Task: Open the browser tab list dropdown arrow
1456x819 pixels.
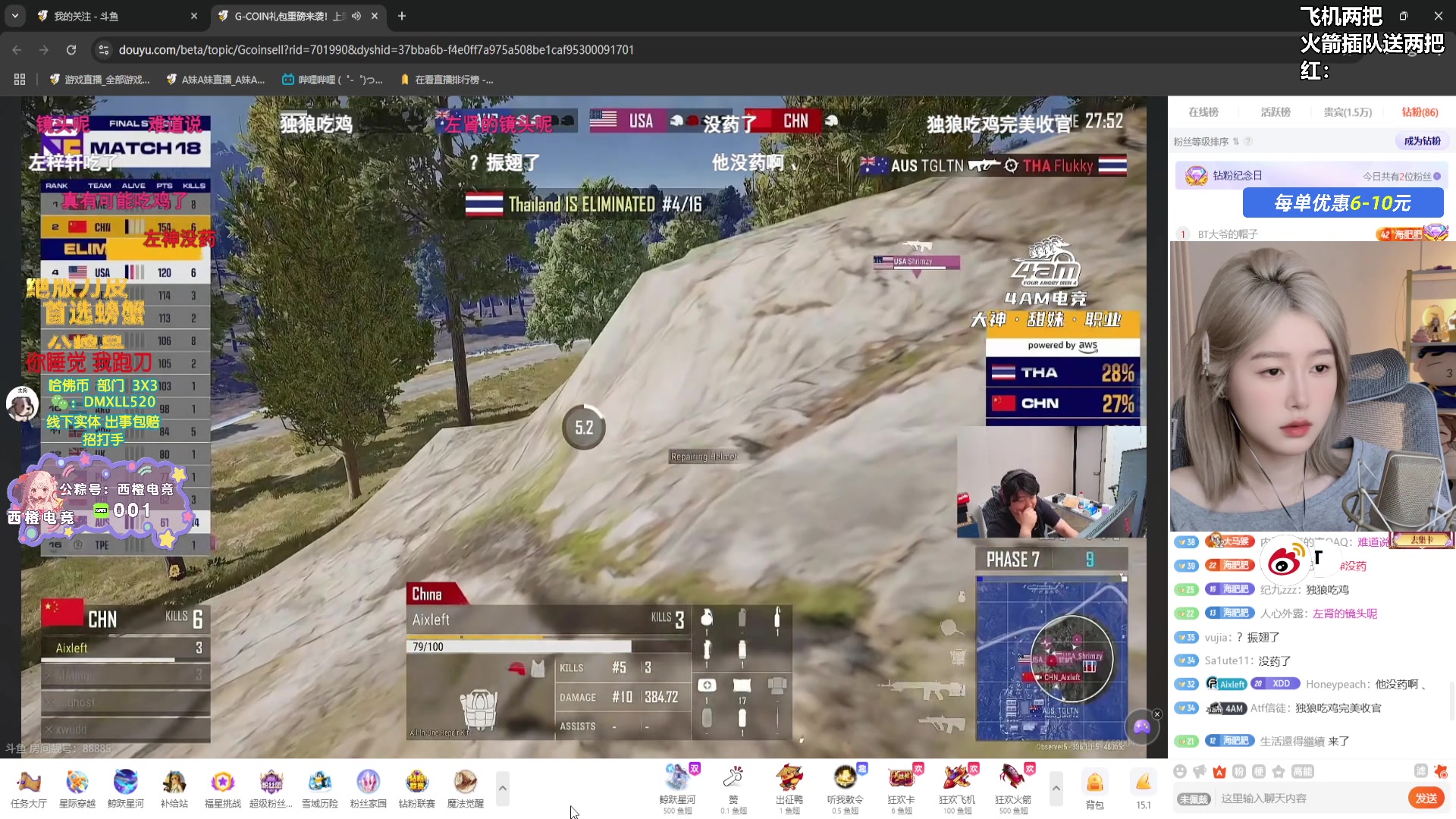Action: pyautogui.click(x=15, y=15)
